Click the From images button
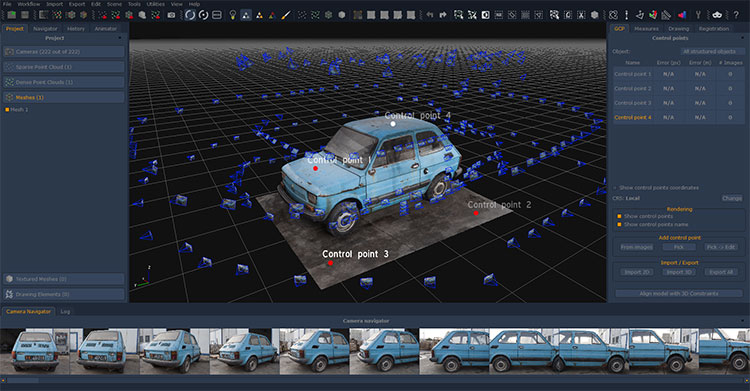This screenshot has width=750, height=391. point(637,247)
